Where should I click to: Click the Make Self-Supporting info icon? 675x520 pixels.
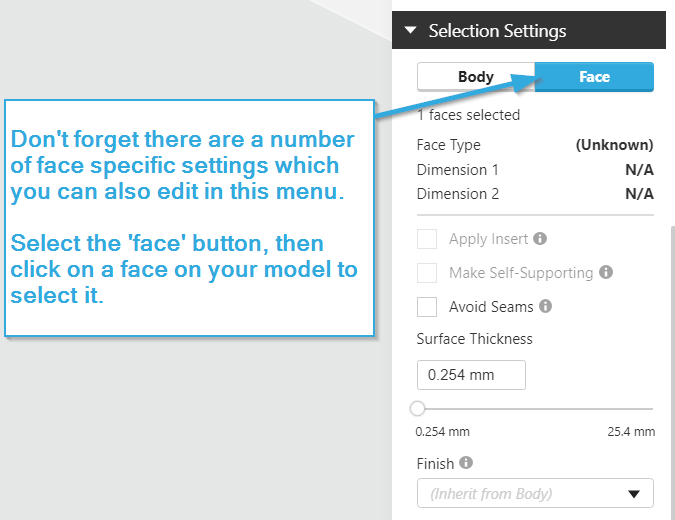coord(606,272)
